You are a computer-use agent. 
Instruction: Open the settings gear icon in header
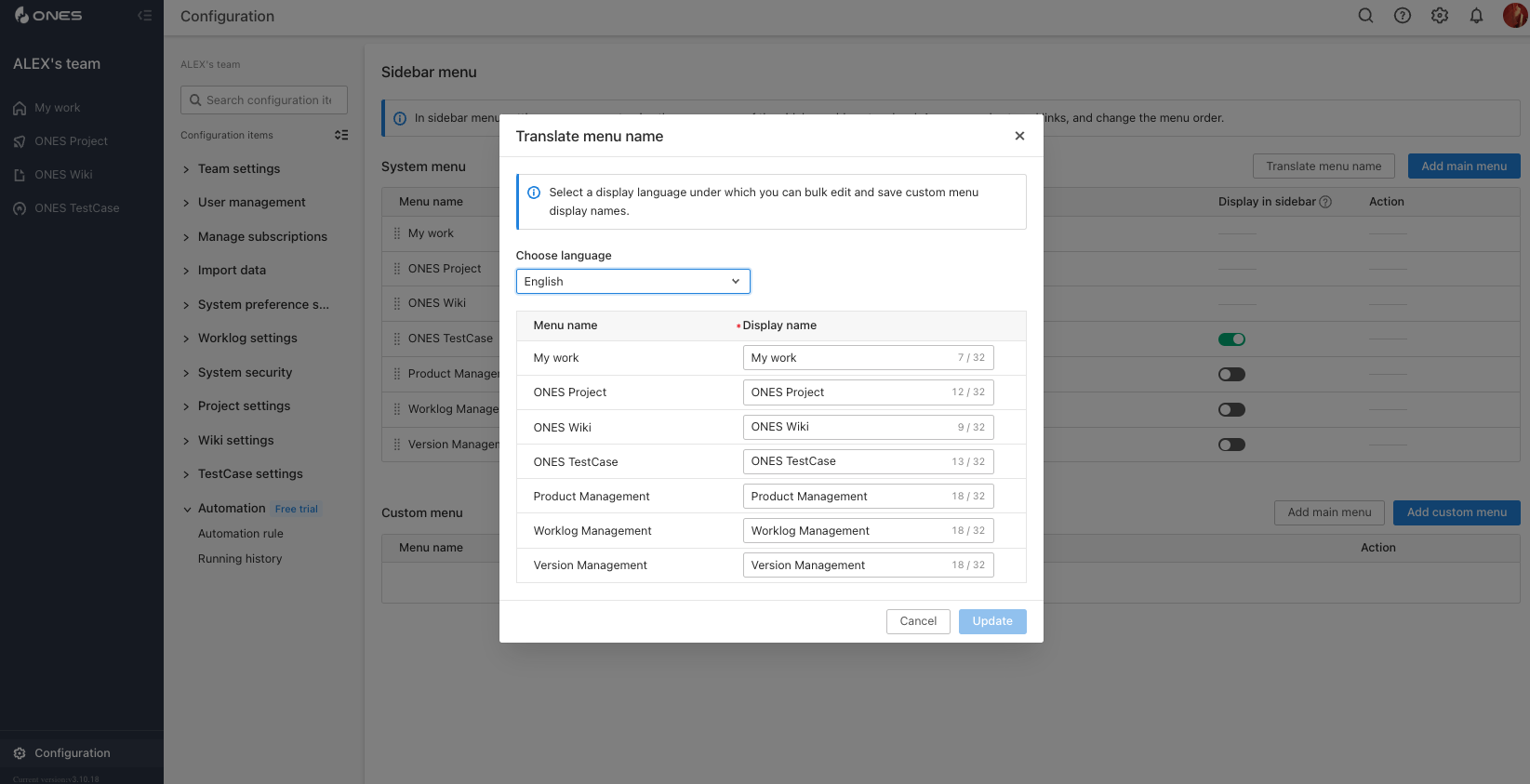1440,16
